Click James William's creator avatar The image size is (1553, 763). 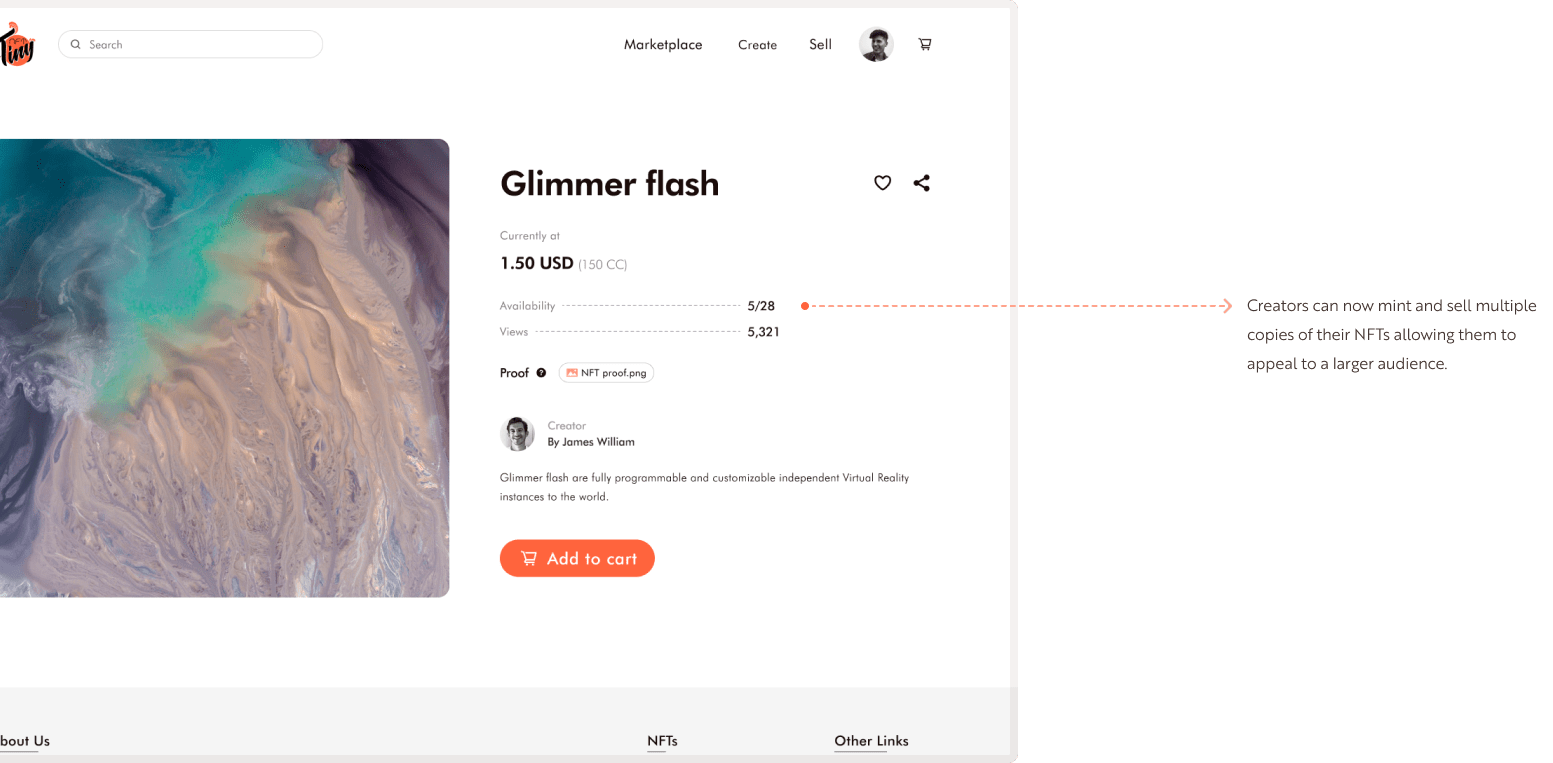[x=517, y=434]
